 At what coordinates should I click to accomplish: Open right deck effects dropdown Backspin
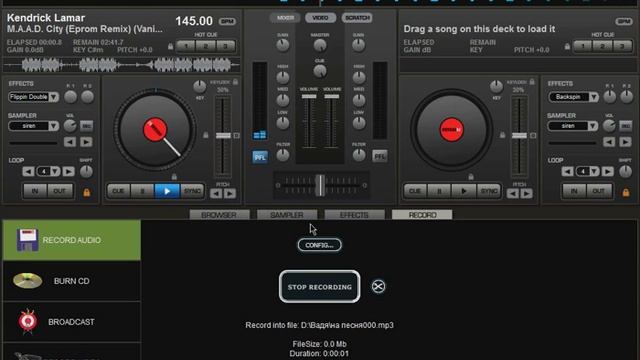click(573, 97)
